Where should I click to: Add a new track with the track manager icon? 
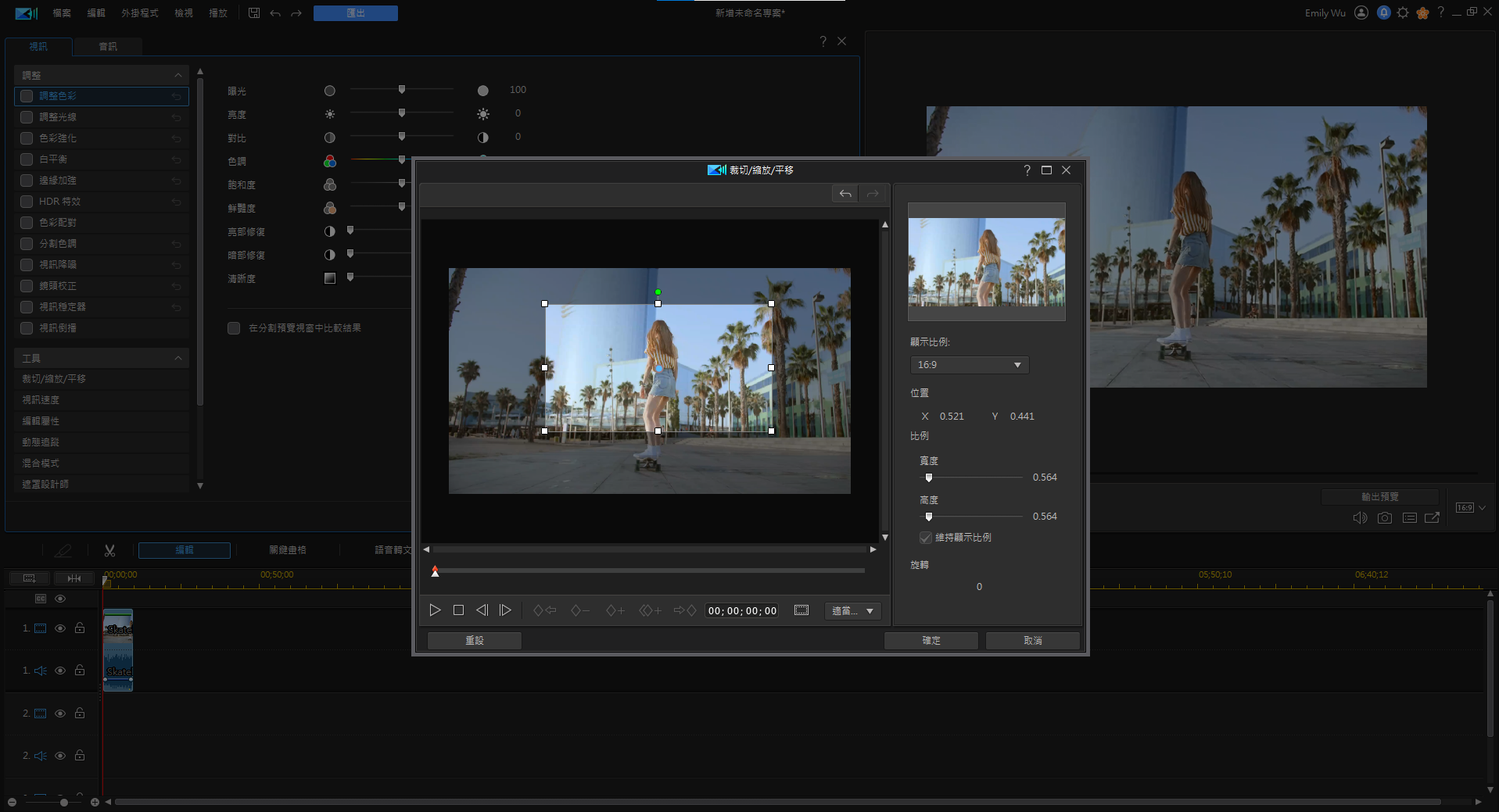pos(29,578)
